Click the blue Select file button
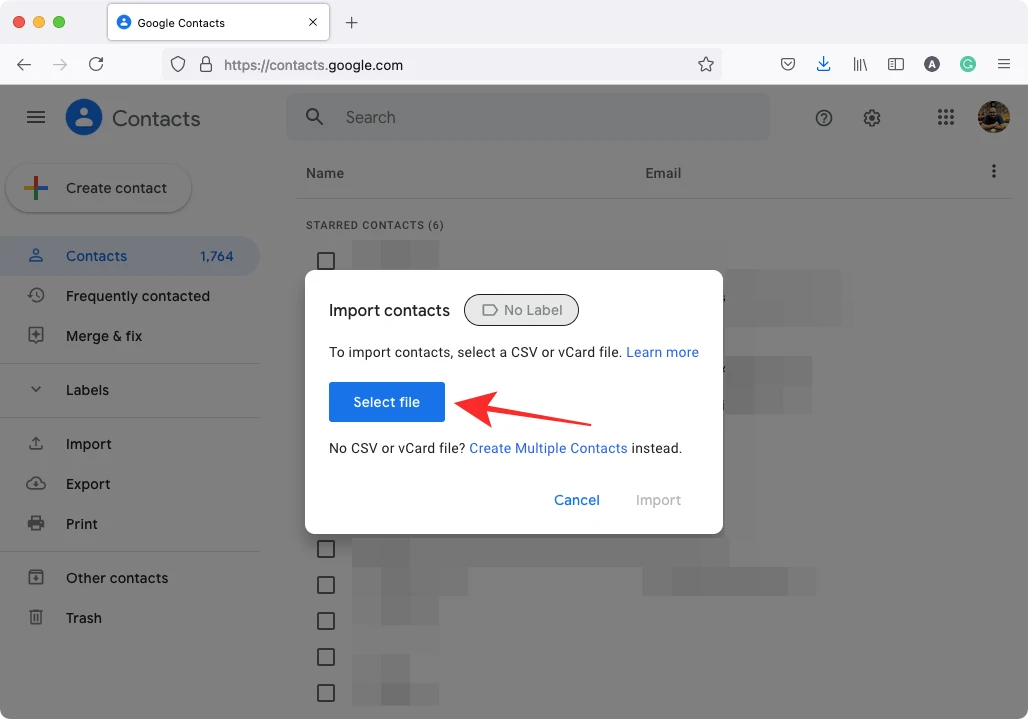The width and height of the screenshot is (1028, 719). tap(387, 402)
